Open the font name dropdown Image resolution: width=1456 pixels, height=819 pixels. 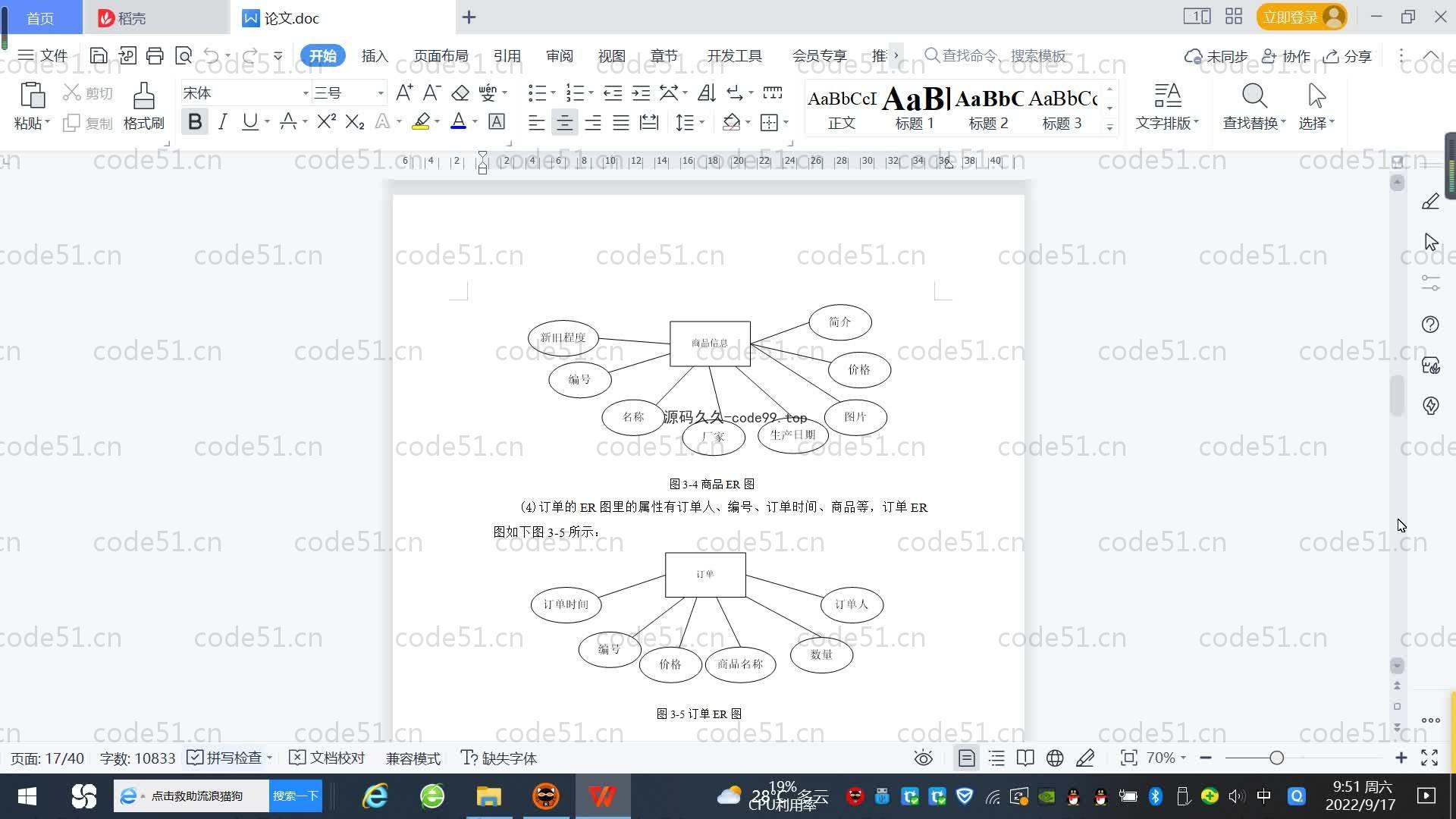(x=306, y=93)
